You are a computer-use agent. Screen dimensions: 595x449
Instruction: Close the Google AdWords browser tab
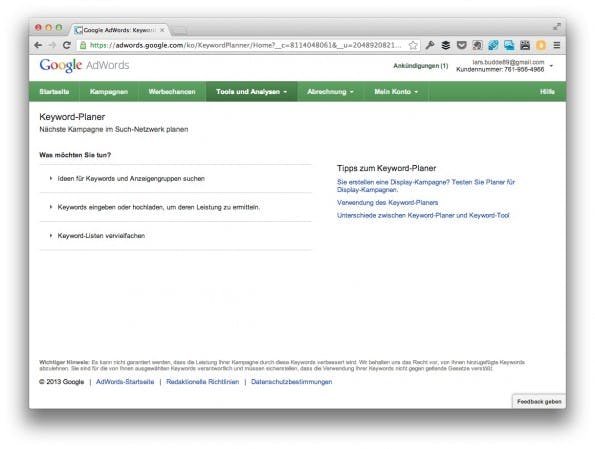(162, 30)
